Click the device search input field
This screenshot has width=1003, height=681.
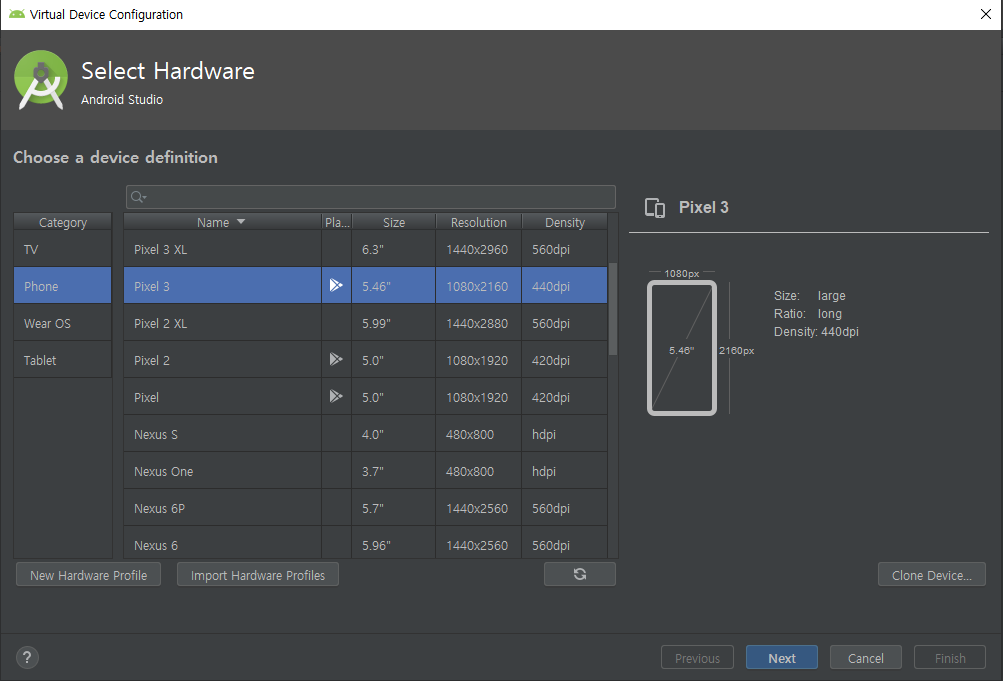point(371,197)
